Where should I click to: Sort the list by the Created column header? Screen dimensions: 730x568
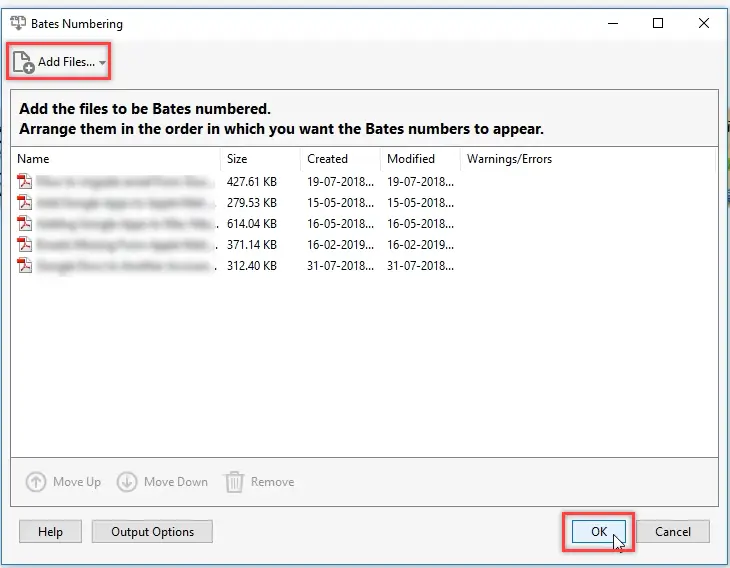tap(341, 159)
